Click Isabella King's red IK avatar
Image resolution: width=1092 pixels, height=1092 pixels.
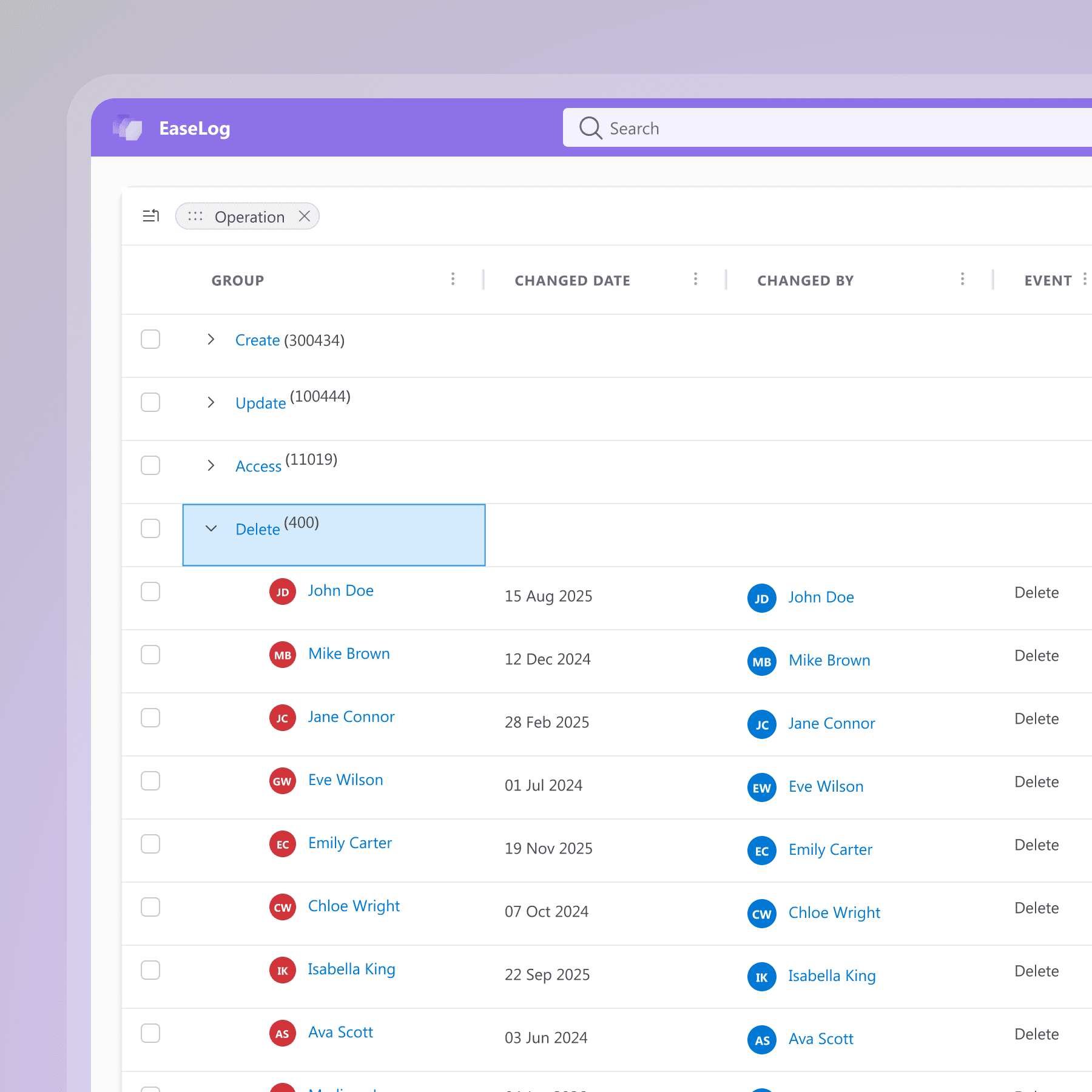[x=283, y=970]
